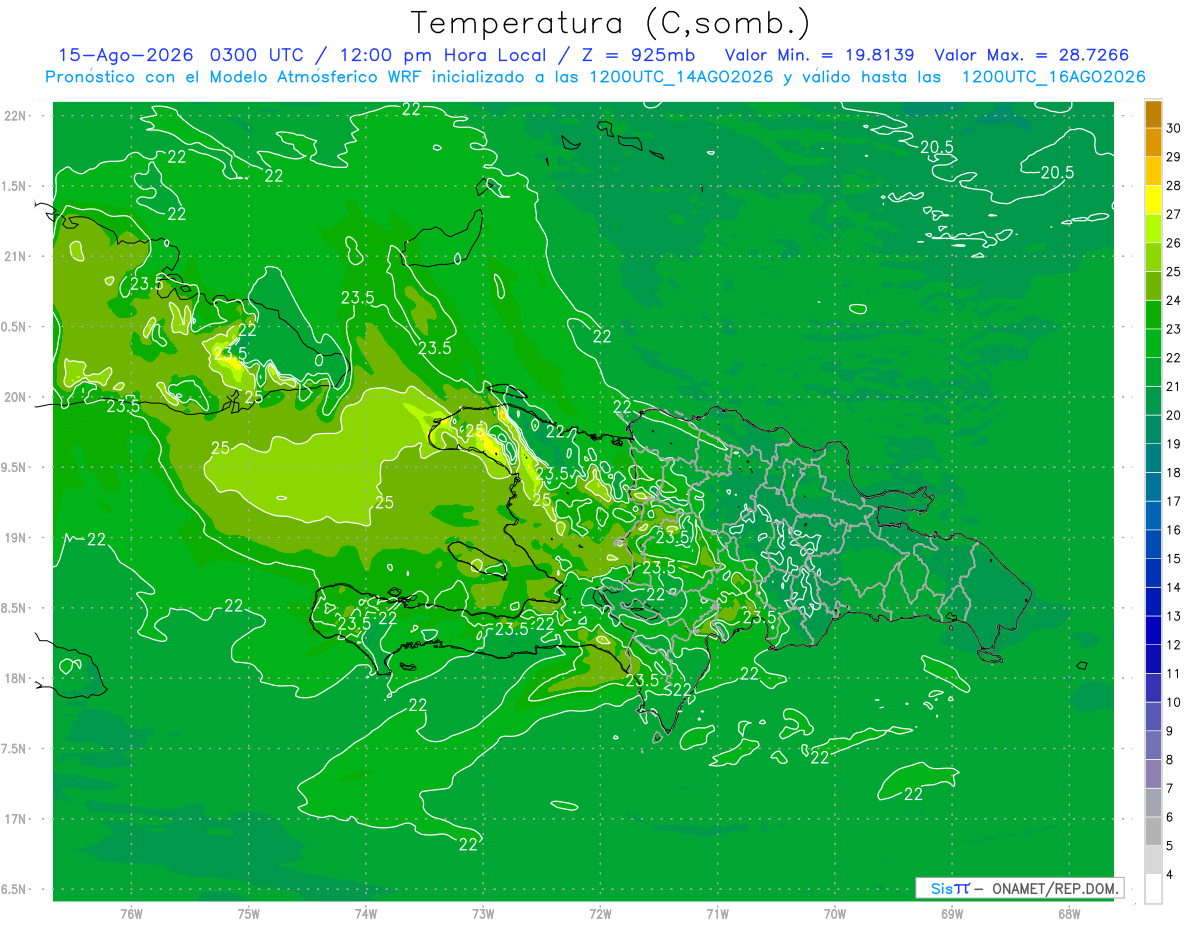
Task: Click the '75W' longitude axis label
Action: (248, 913)
